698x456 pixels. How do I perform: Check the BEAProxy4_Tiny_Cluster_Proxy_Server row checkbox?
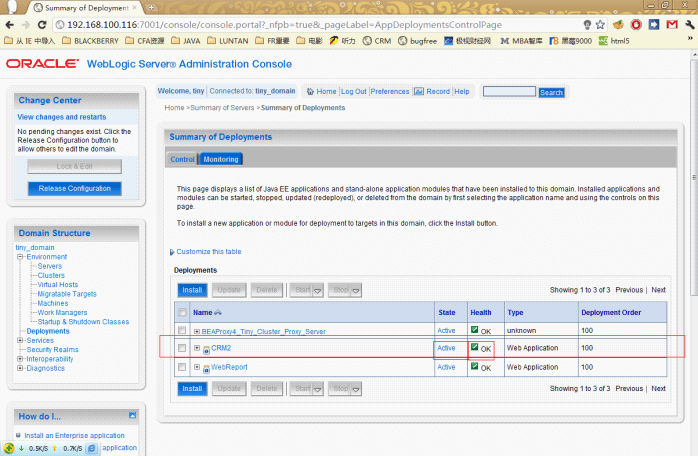[182, 330]
